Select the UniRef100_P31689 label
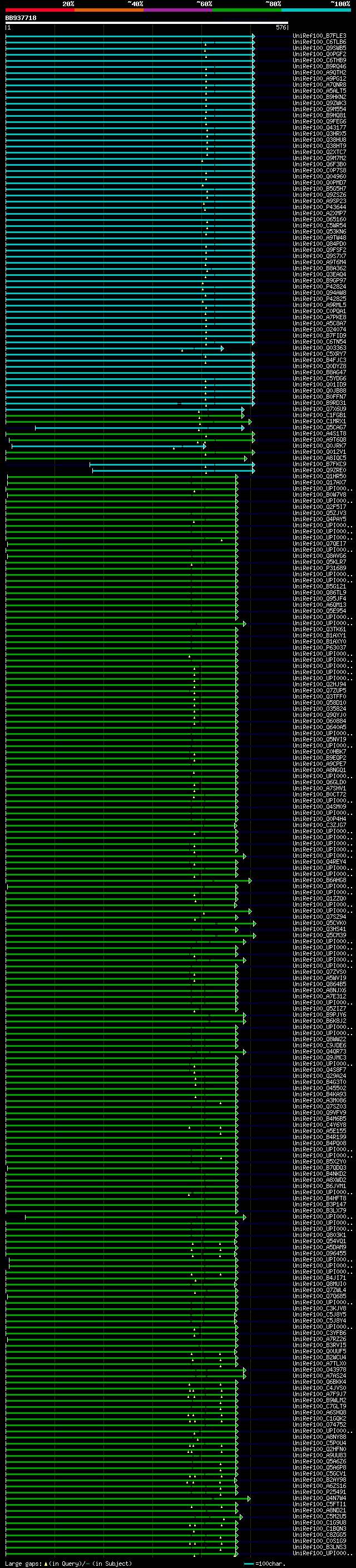Viewport: 356px width, 1568px height. point(319,568)
